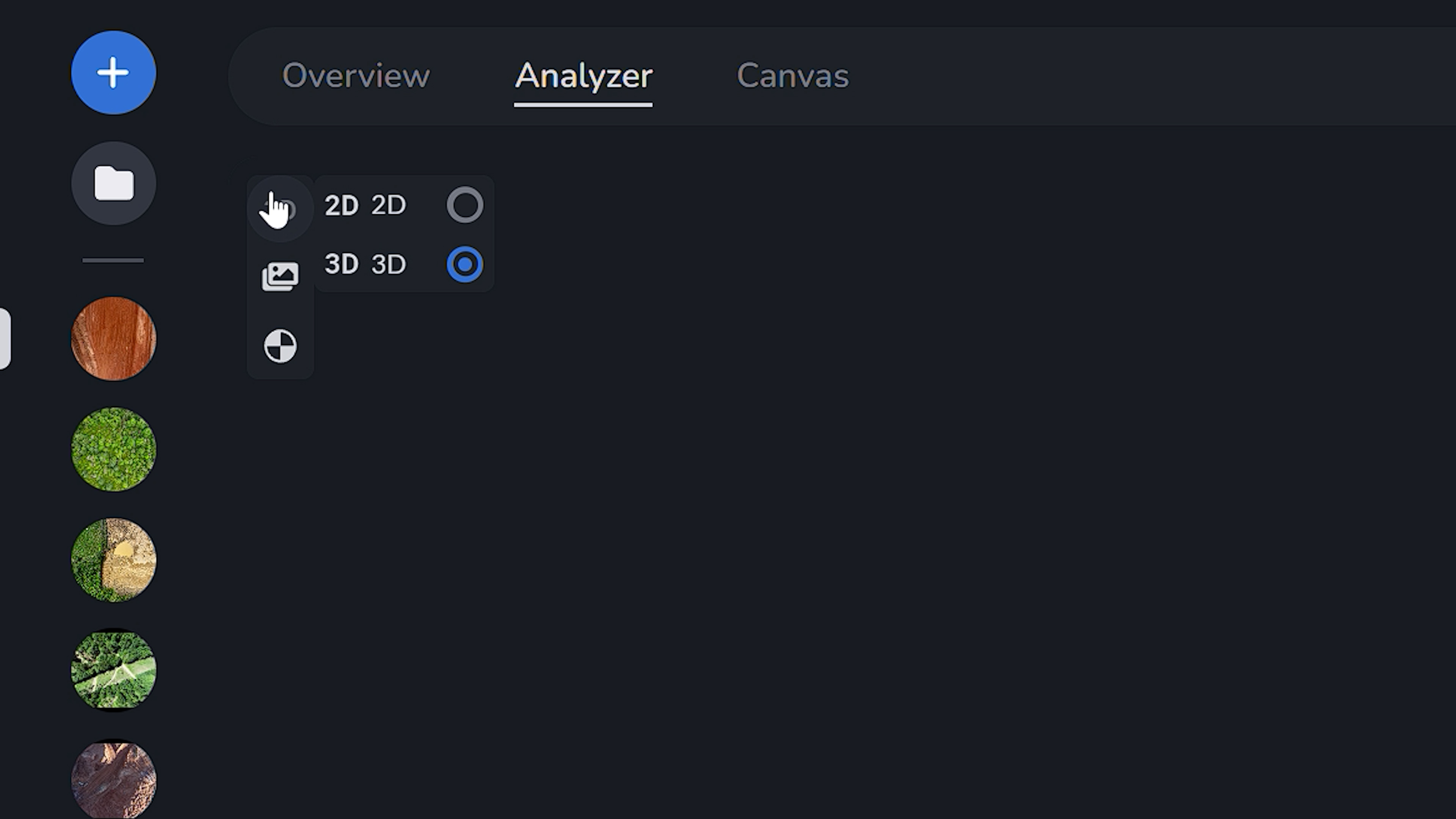Click the left-edge drawer handle
Screen dimensions: 1456x819
coord(5,337)
